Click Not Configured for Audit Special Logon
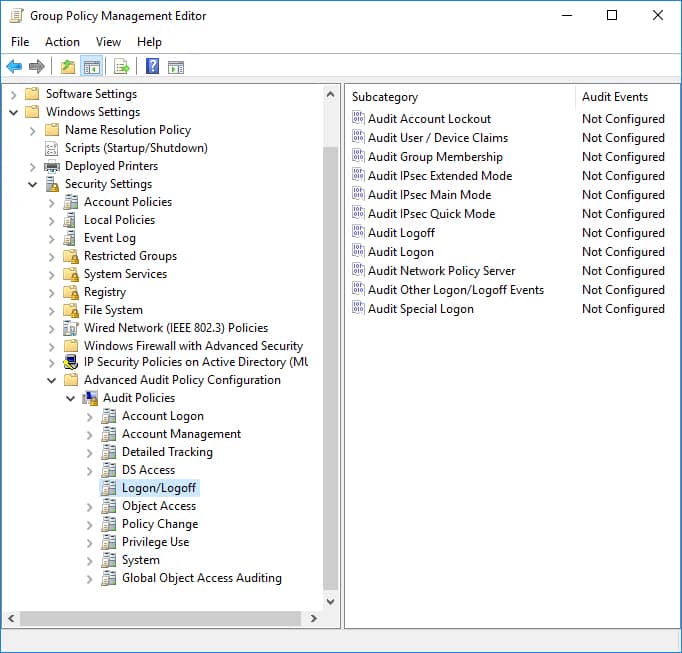The height and width of the screenshot is (653, 682). pos(623,309)
